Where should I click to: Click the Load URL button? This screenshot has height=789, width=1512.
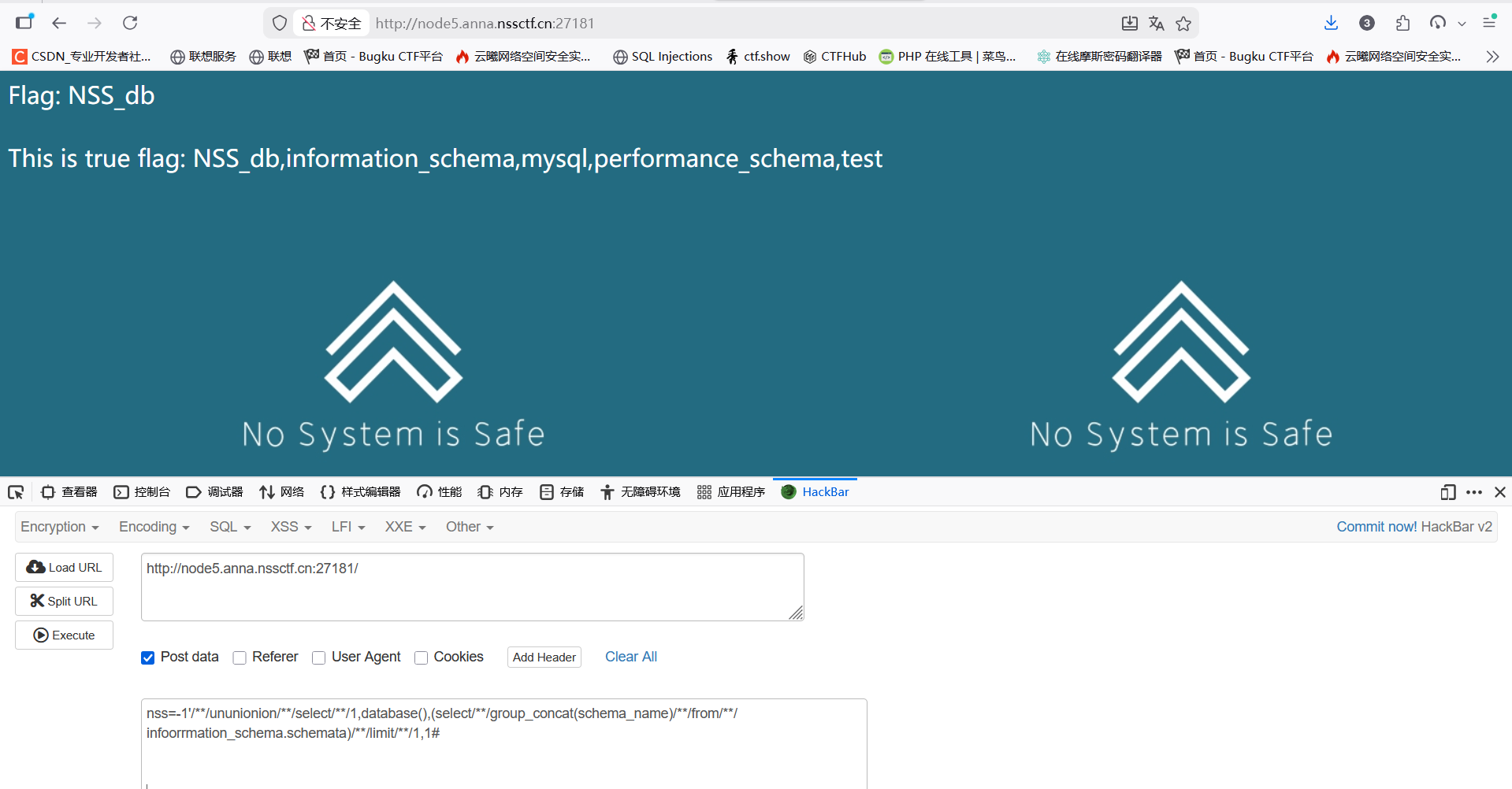(64, 568)
